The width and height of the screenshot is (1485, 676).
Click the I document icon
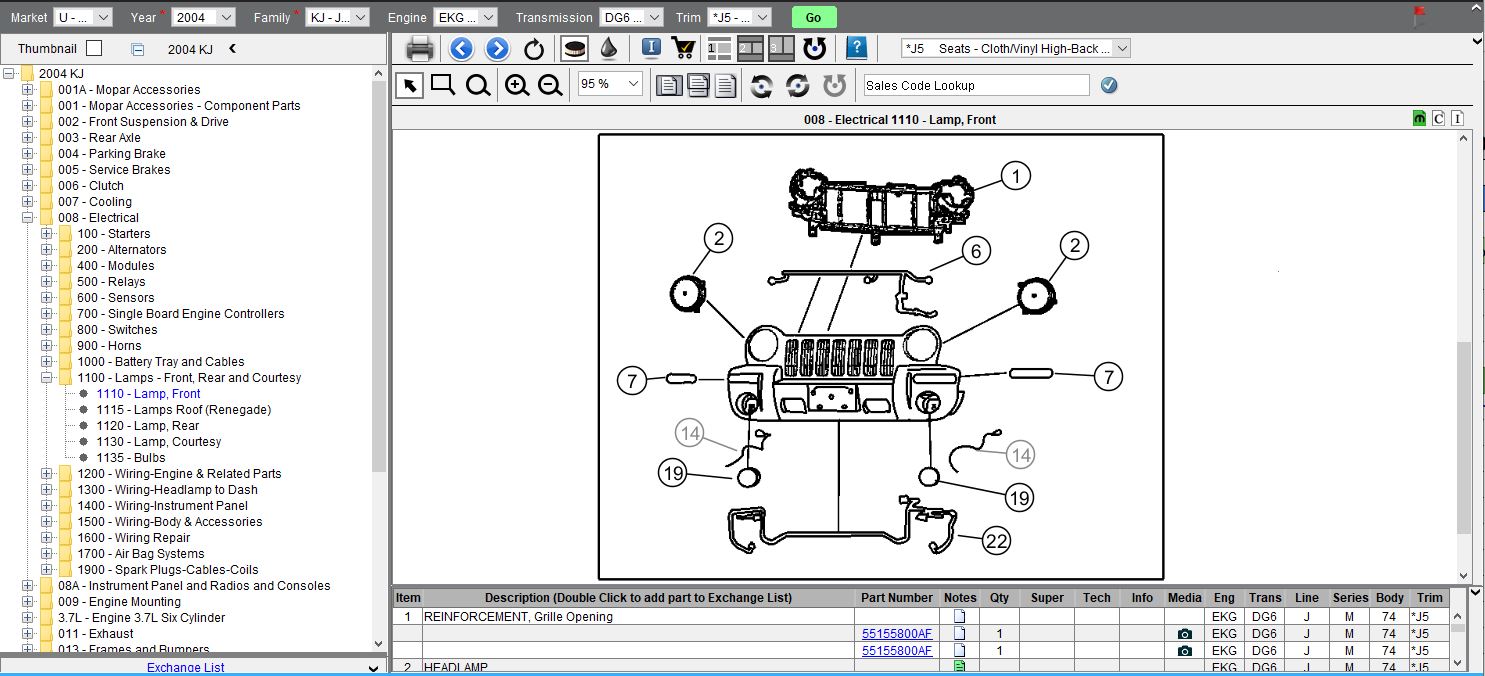pos(1457,119)
